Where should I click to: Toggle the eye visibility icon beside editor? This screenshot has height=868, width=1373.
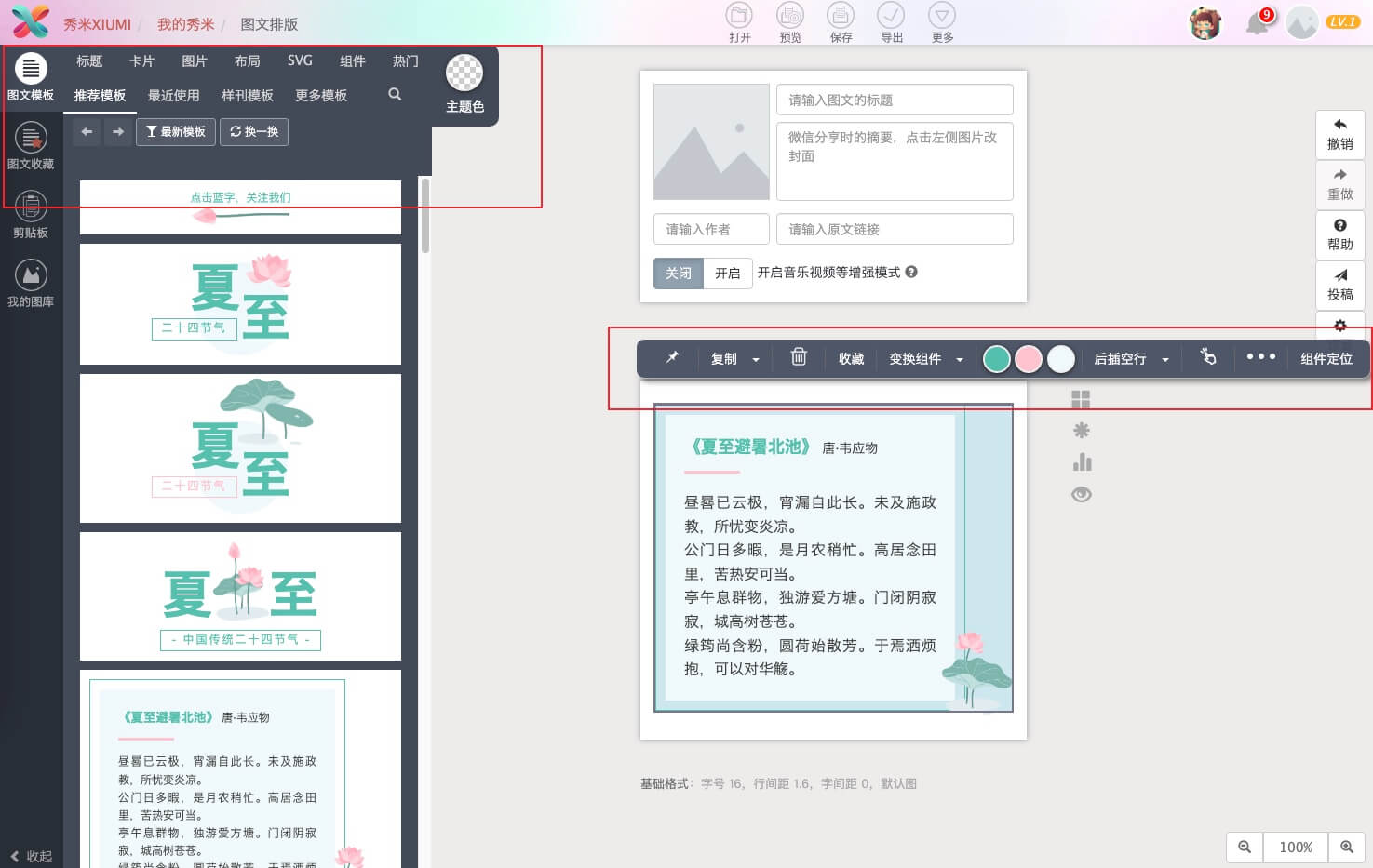coord(1081,495)
